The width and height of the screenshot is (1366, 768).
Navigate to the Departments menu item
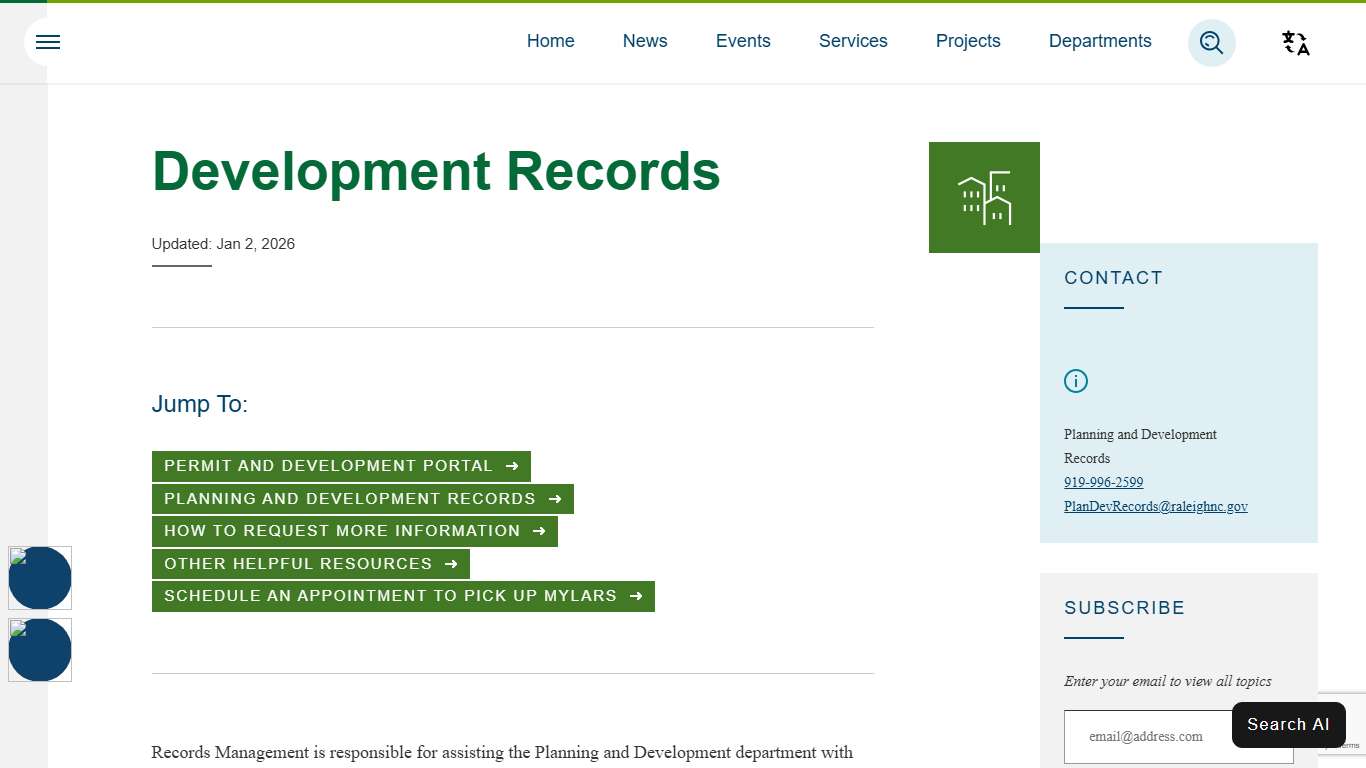click(x=1100, y=41)
